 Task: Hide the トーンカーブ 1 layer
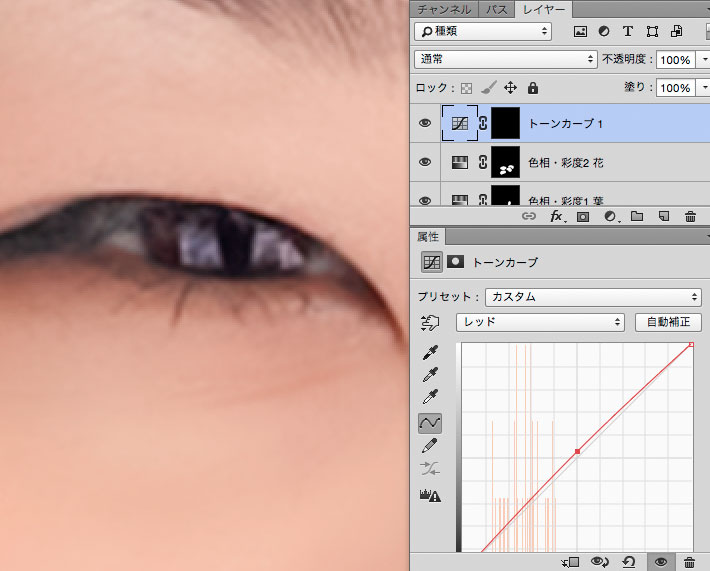point(425,124)
